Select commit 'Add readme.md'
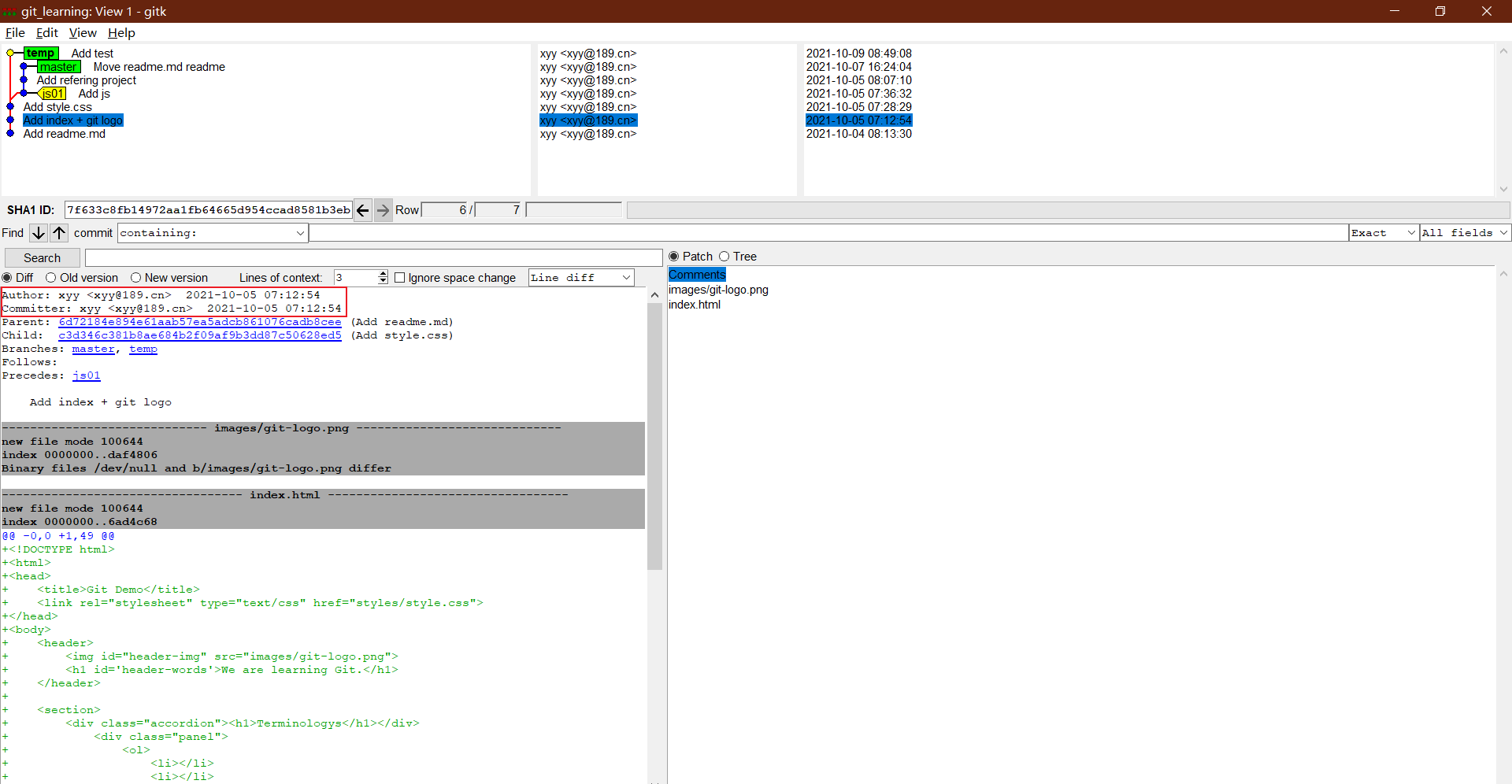 65,134
